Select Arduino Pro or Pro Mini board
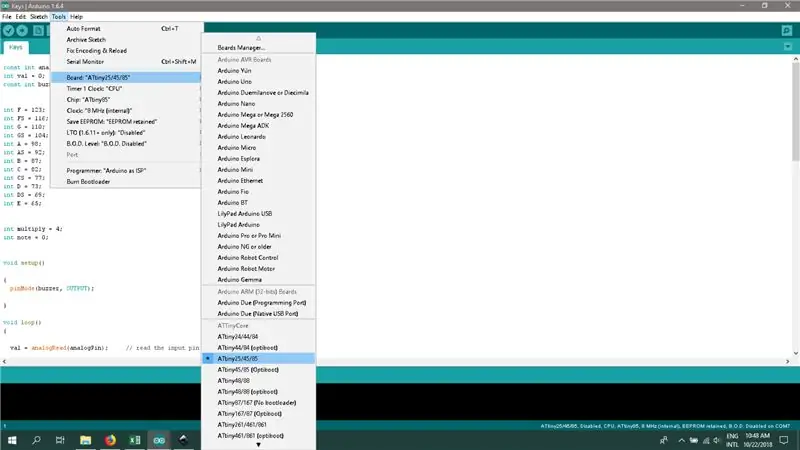 [x=259, y=236]
